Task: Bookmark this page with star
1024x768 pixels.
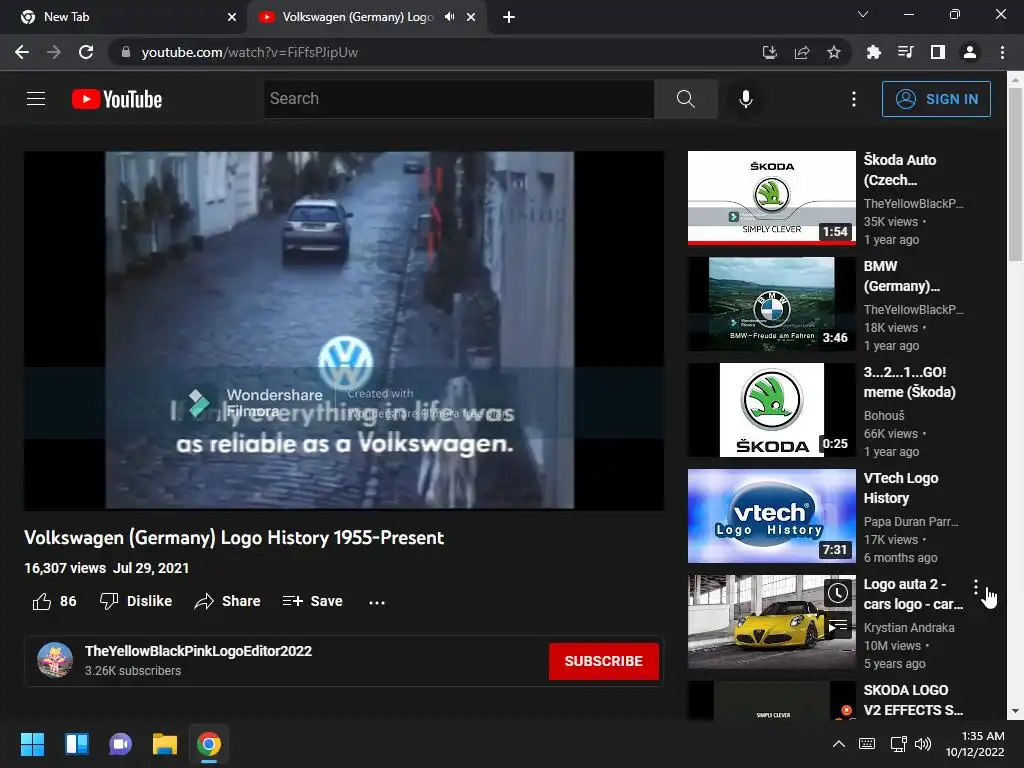Action: [834, 52]
